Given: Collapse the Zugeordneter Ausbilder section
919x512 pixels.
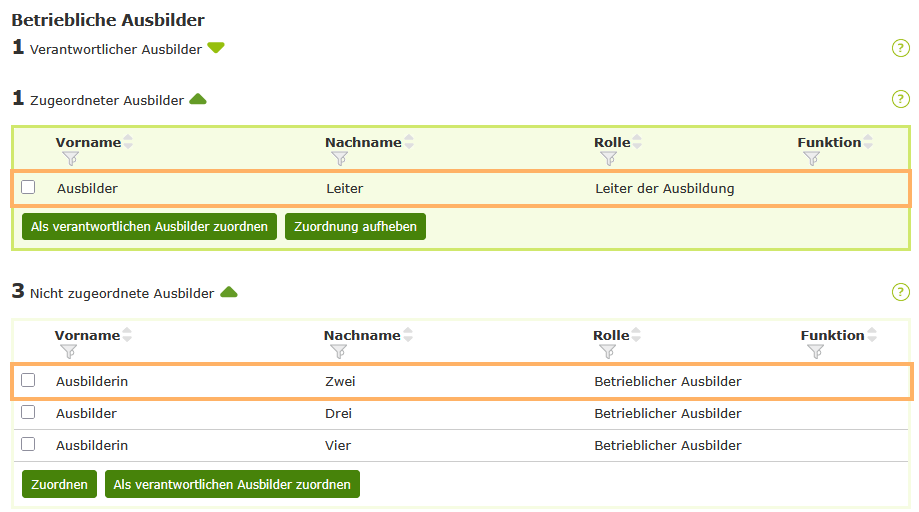Looking at the screenshot, I should coord(198,99).
